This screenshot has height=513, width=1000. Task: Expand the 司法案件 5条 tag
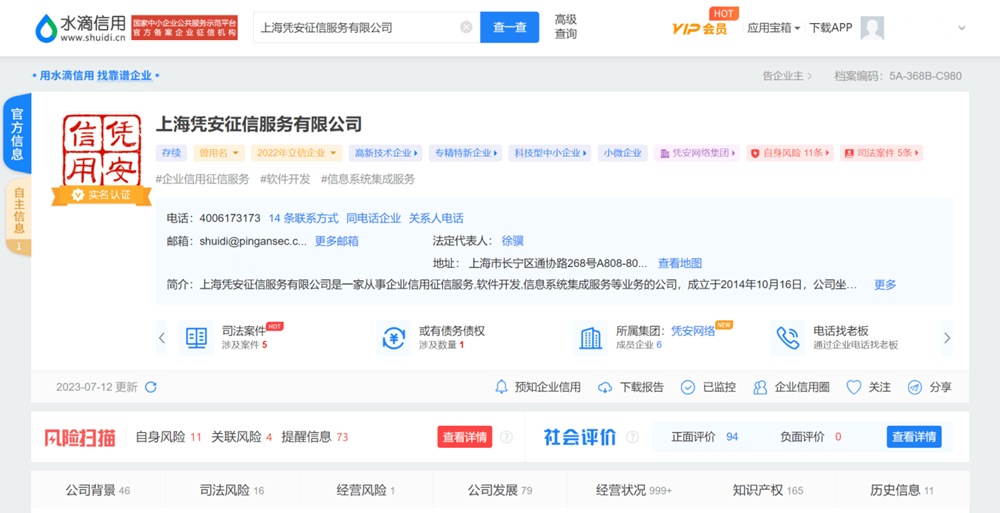coord(881,153)
